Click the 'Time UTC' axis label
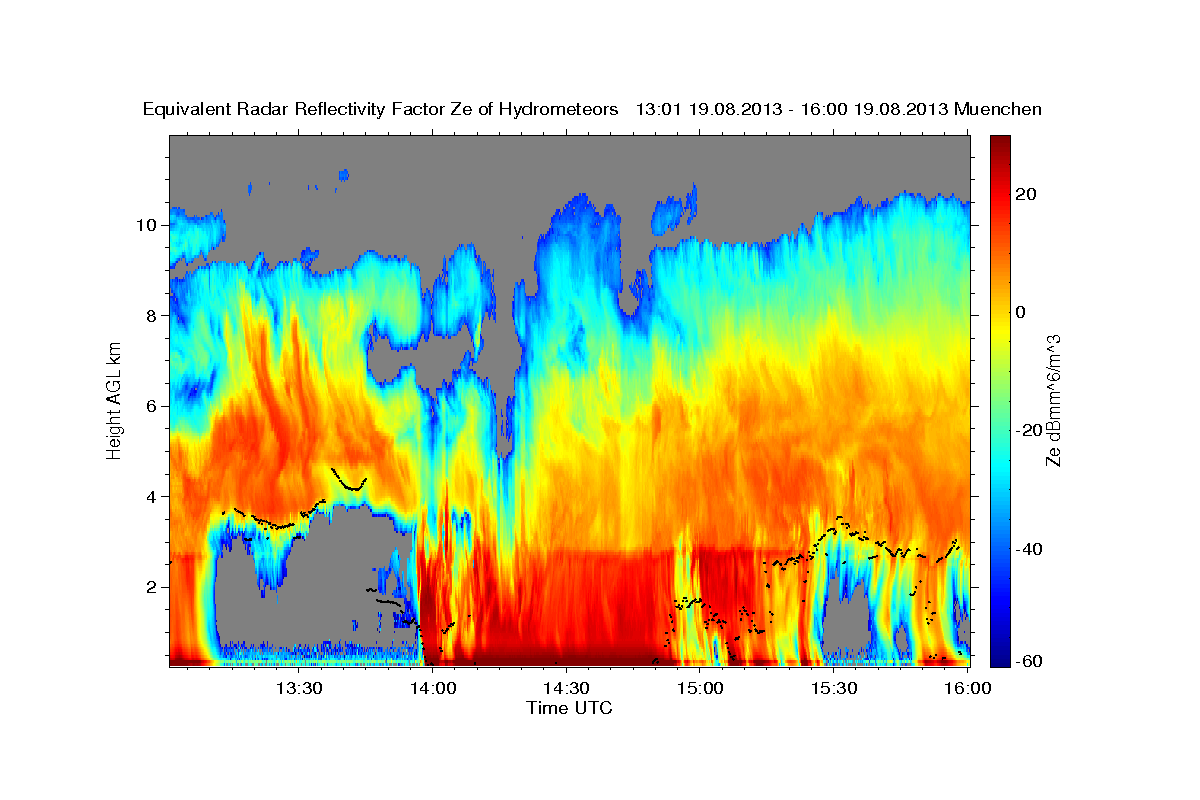 (569, 708)
